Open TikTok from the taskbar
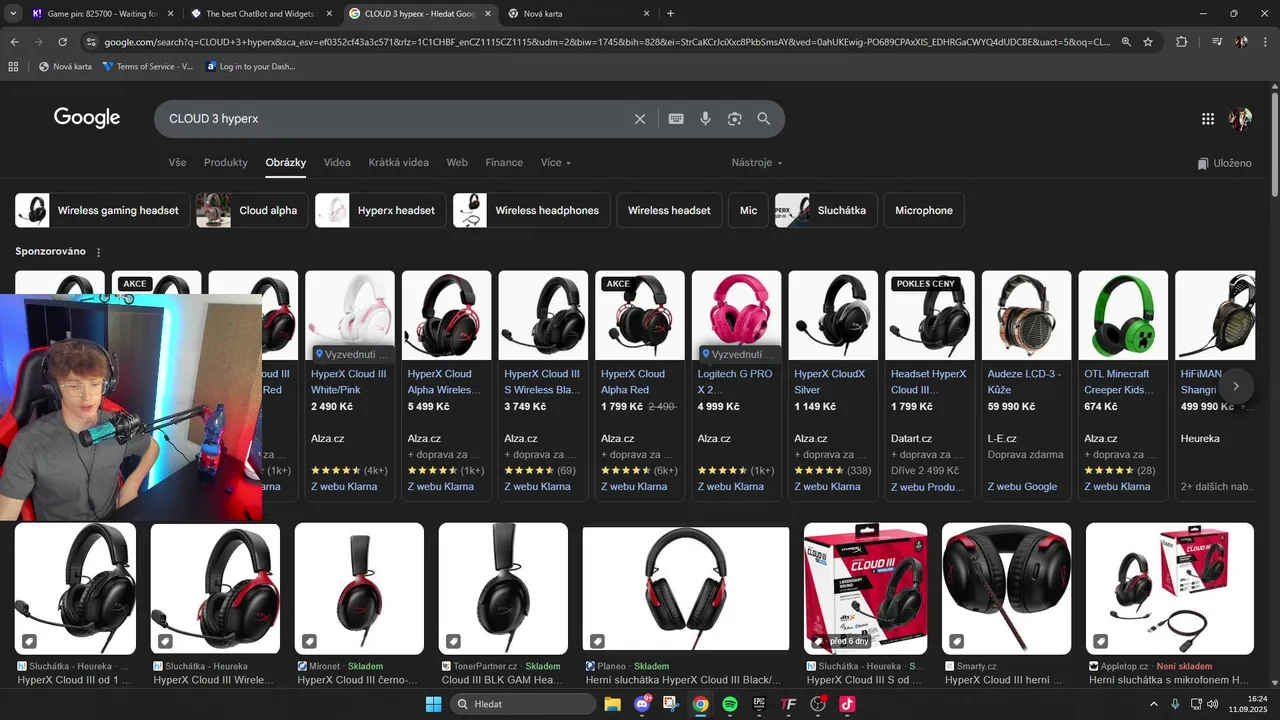The width and height of the screenshot is (1280, 720). [847, 704]
